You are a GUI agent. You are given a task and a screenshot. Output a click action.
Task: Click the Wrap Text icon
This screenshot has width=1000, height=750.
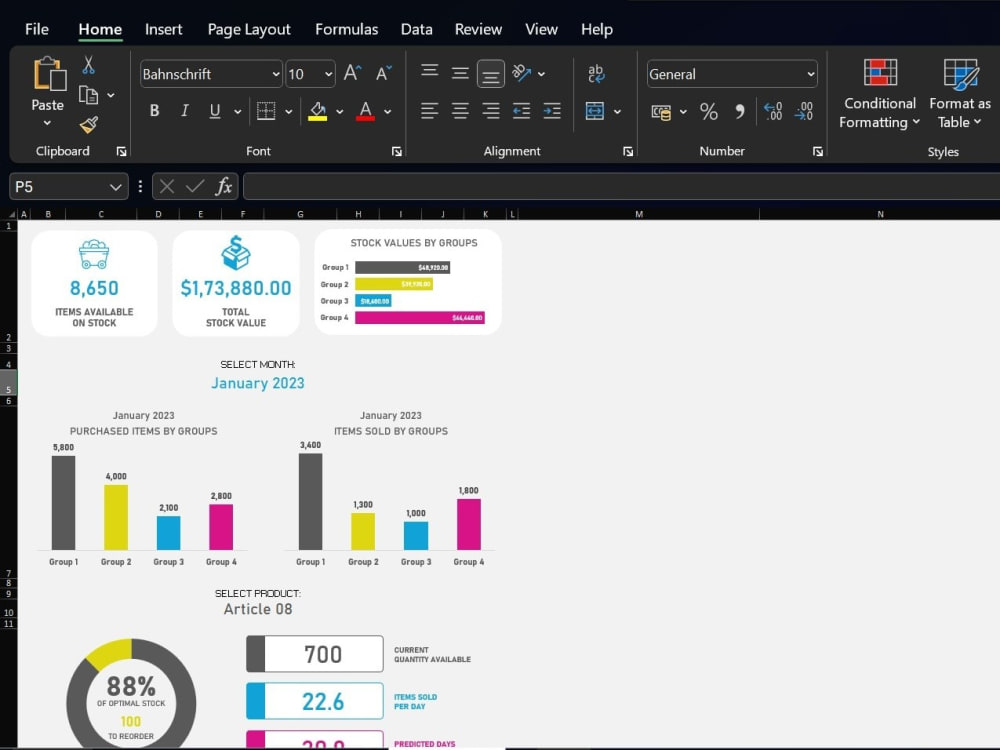pos(595,72)
